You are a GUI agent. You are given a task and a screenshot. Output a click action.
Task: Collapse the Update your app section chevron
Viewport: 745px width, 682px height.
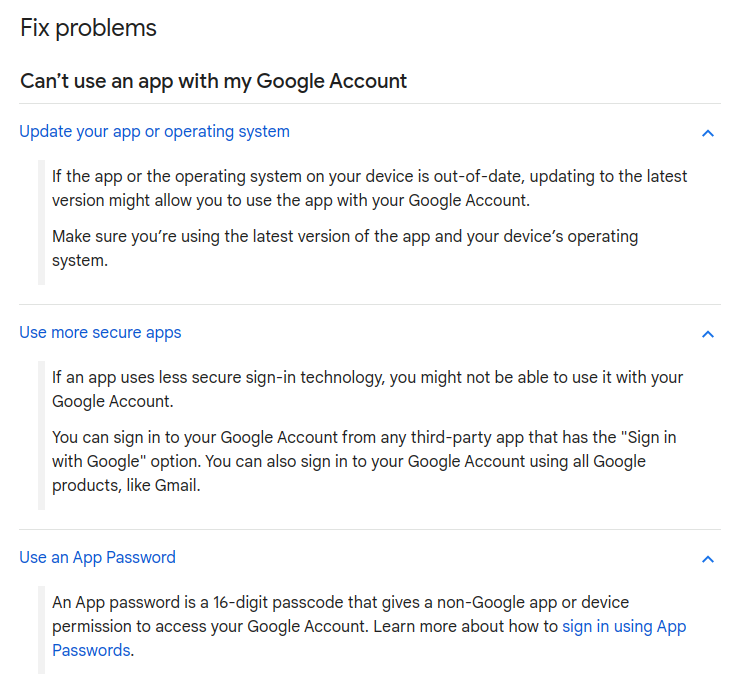708,133
